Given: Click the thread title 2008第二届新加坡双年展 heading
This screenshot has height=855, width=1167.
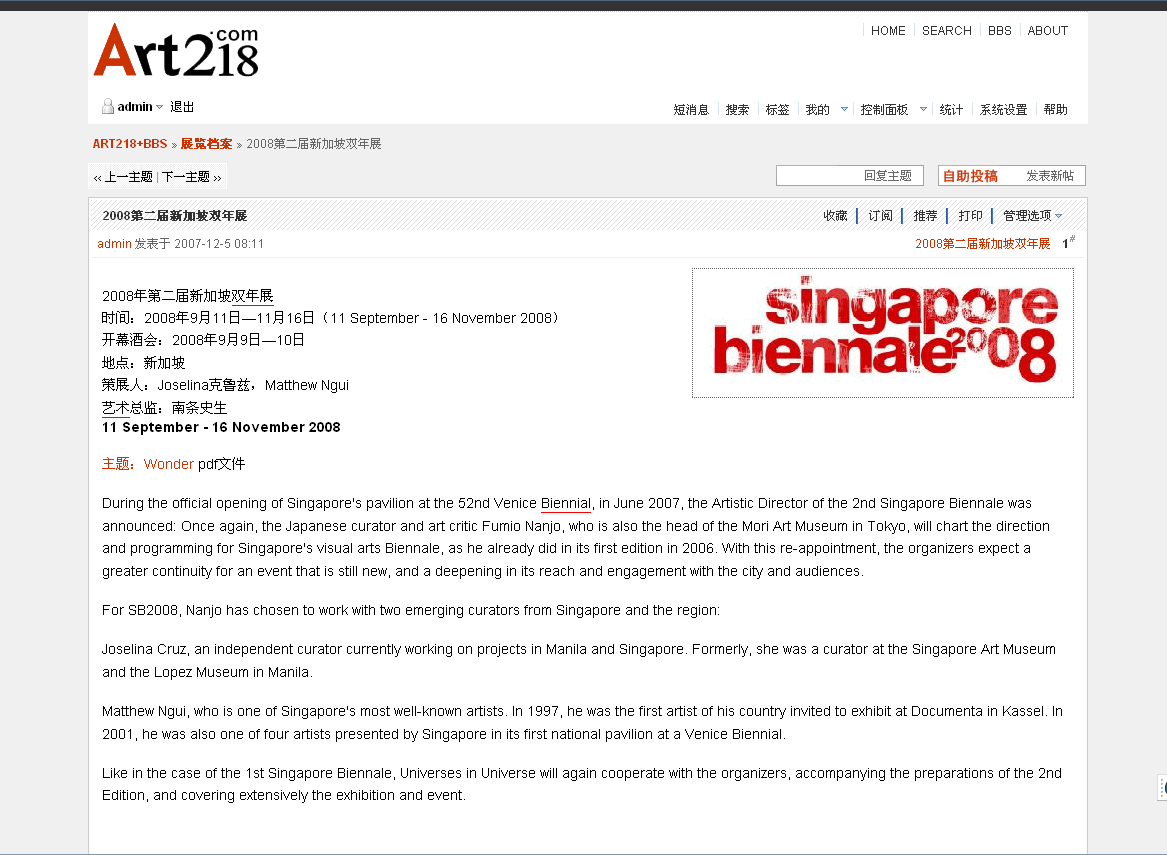Looking at the screenshot, I should (175, 216).
